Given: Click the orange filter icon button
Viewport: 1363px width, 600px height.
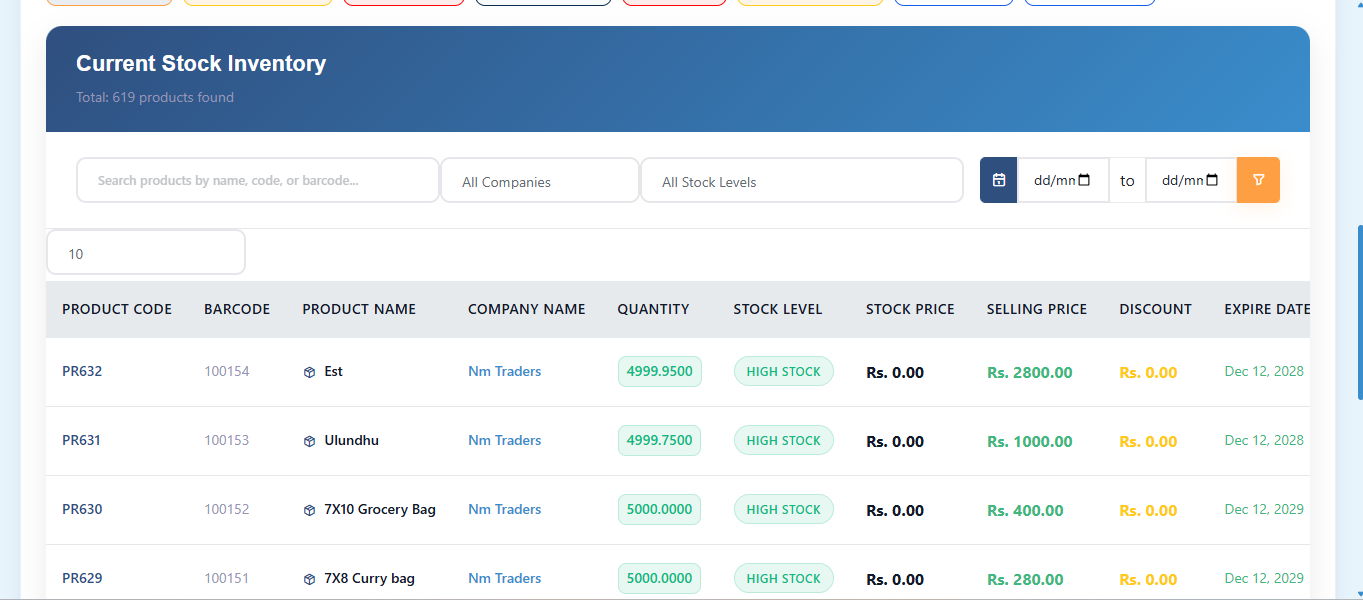Looking at the screenshot, I should point(1258,180).
